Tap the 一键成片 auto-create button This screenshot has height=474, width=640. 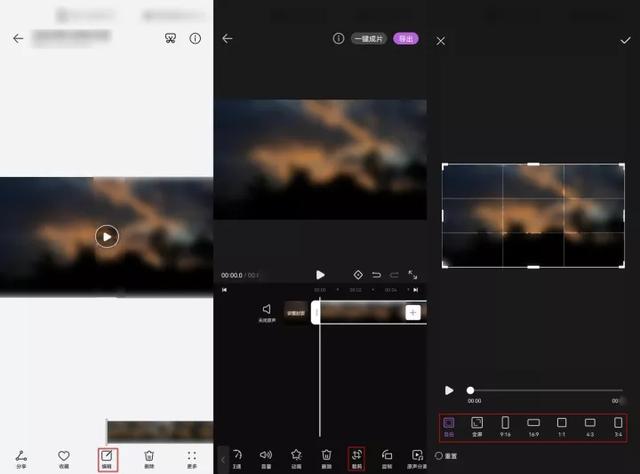click(x=368, y=39)
